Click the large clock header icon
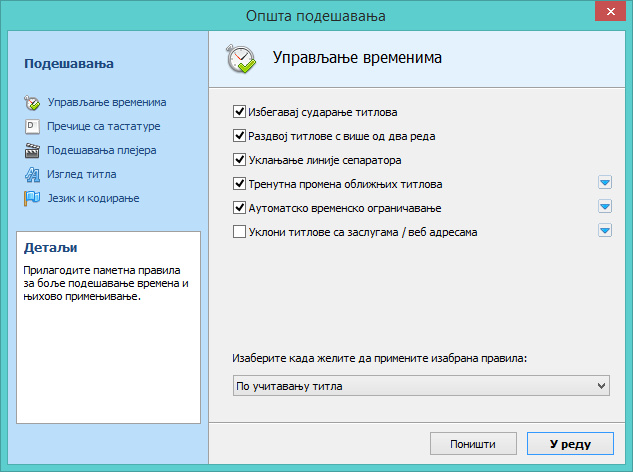 click(242, 58)
